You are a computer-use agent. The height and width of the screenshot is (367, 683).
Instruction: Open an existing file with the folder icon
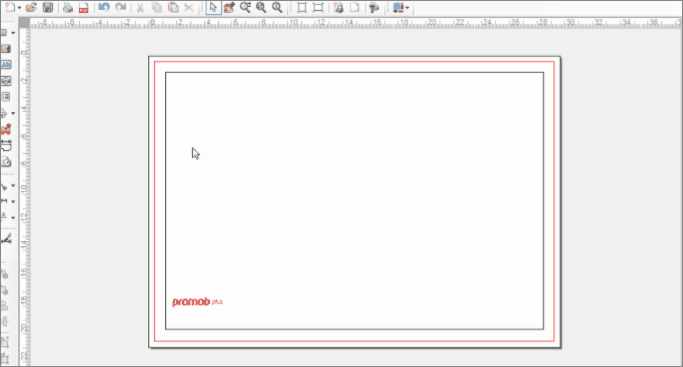(x=31, y=7)
